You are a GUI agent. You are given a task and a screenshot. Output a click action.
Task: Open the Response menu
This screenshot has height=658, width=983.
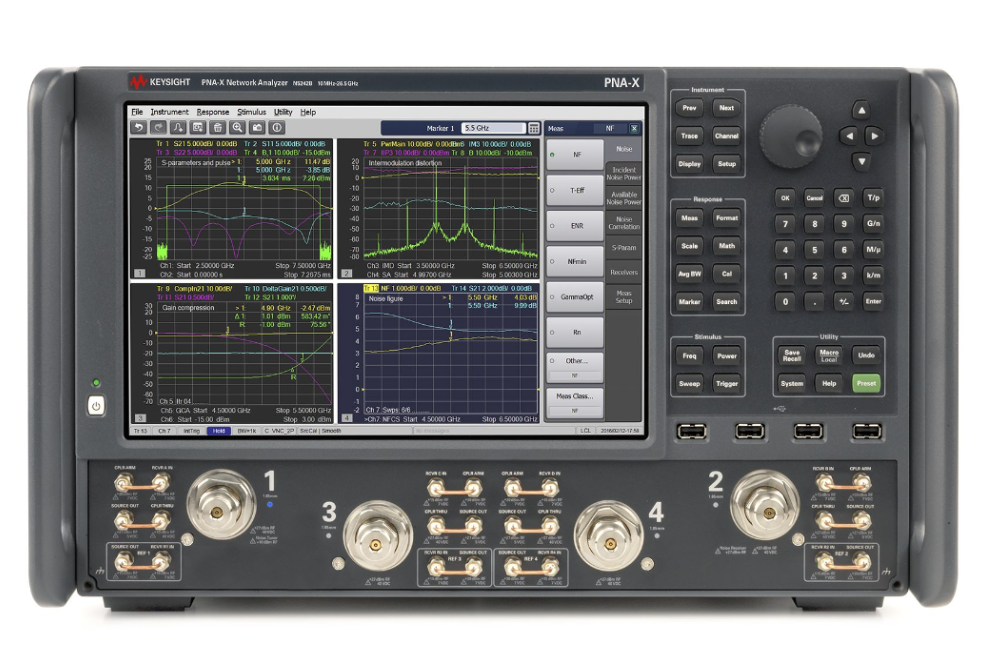coord(212,112)
